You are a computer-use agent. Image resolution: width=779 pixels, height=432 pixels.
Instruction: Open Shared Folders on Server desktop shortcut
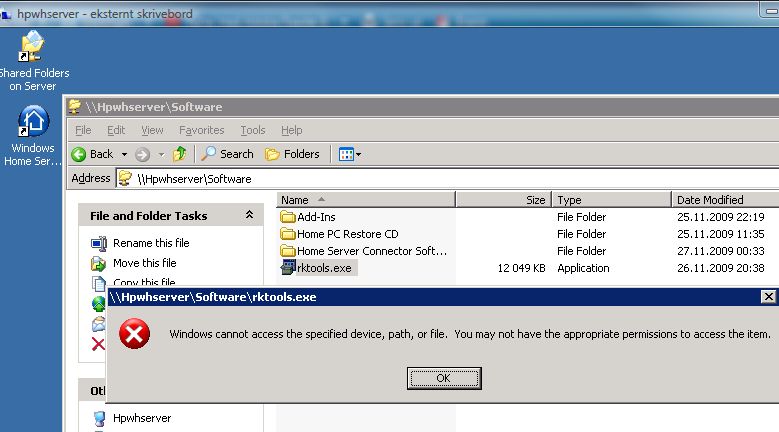pyautogui.click(x=33, y=61)
